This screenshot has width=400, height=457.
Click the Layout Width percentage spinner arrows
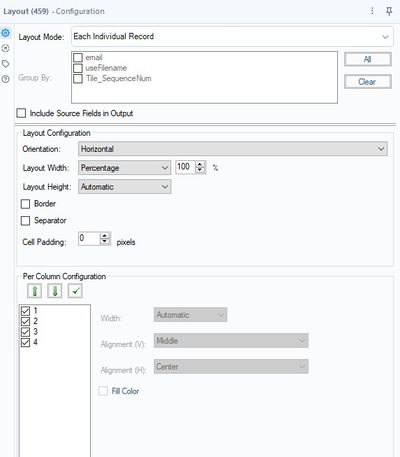click(200, 167)
